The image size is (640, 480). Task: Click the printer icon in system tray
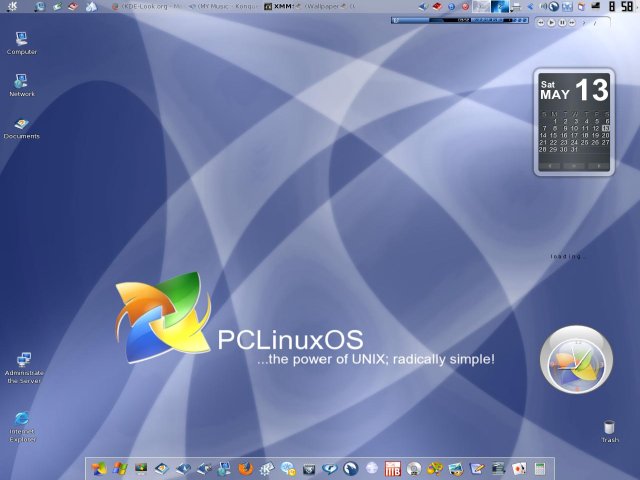[516, 6]
